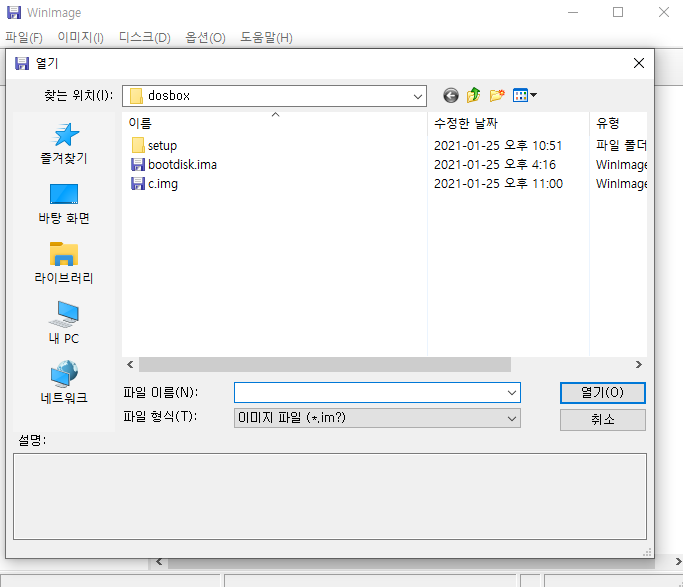Click the 파일 폴더 type cell
The width and height of the screenshot is (683, 587).
coord(621,145)
